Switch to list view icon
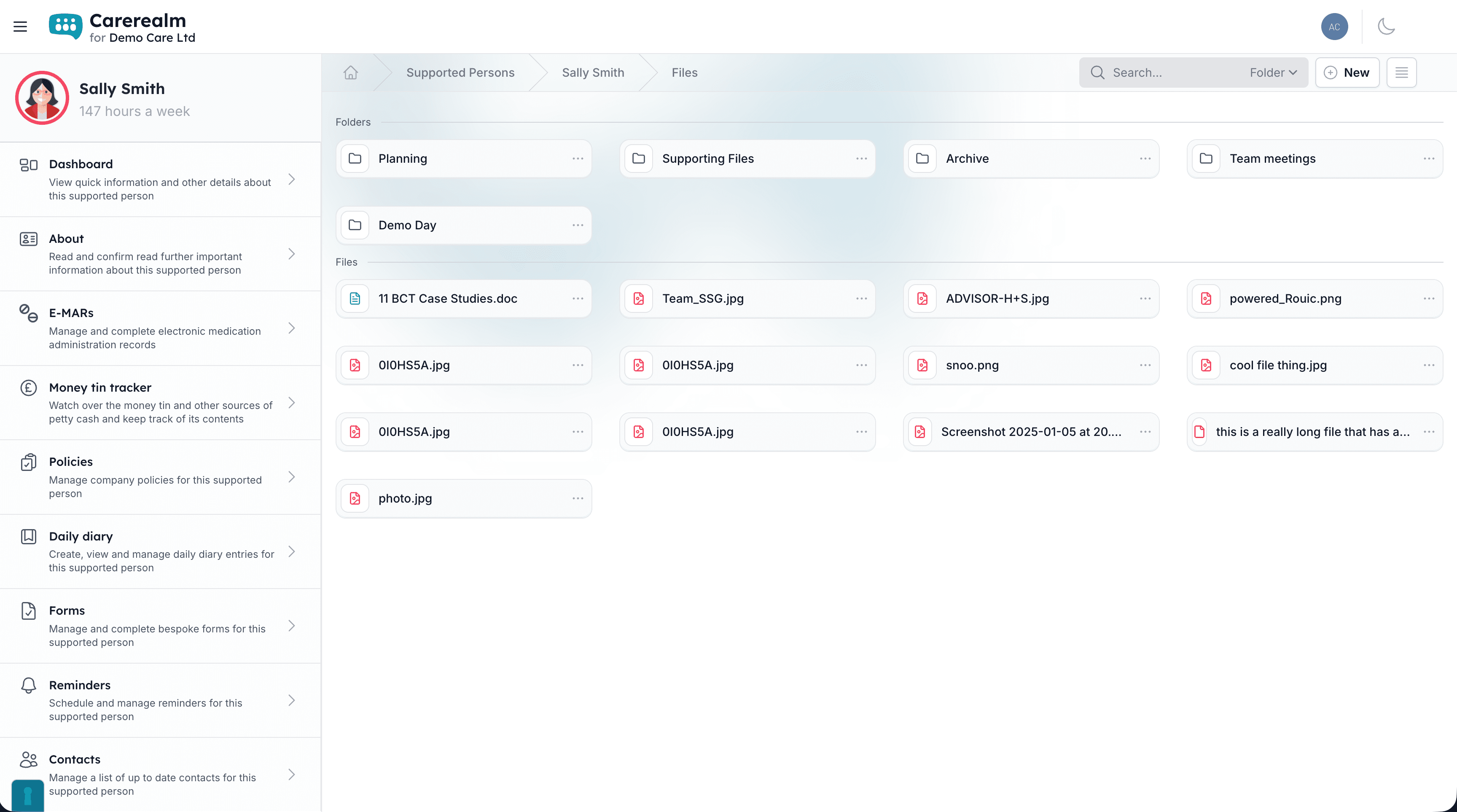Screen dimensions: 1457x812 click(1402, 73)
